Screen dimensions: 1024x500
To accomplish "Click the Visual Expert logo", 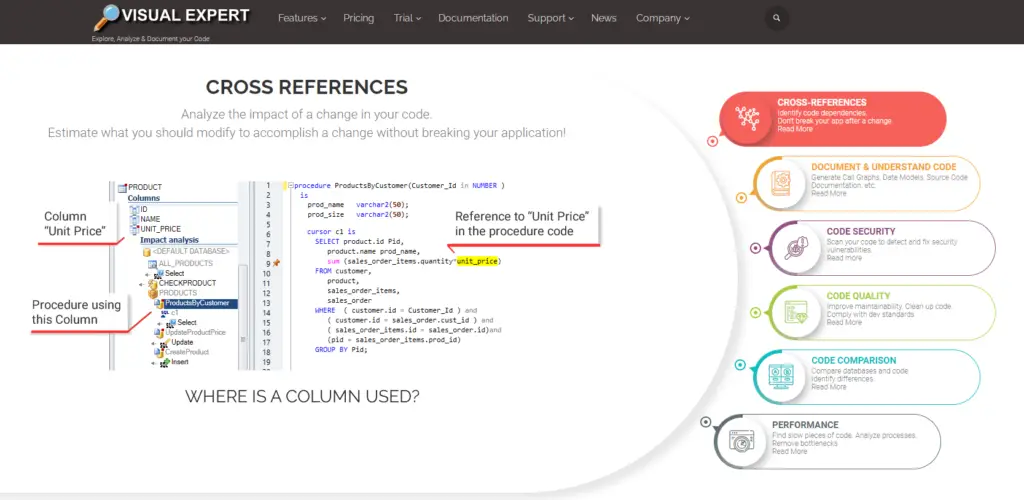I will click(x=171, y=18).
